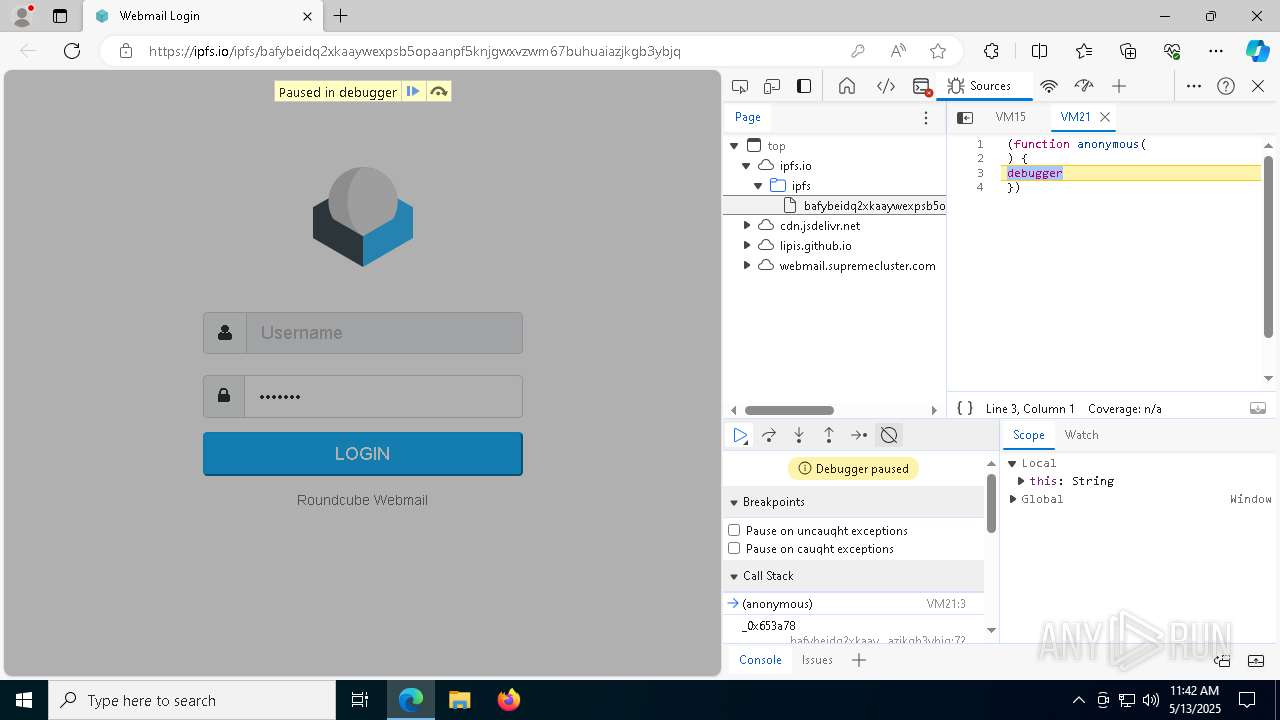Focus the password input field
Viewport: 1280px width, 720px height.
384,396
